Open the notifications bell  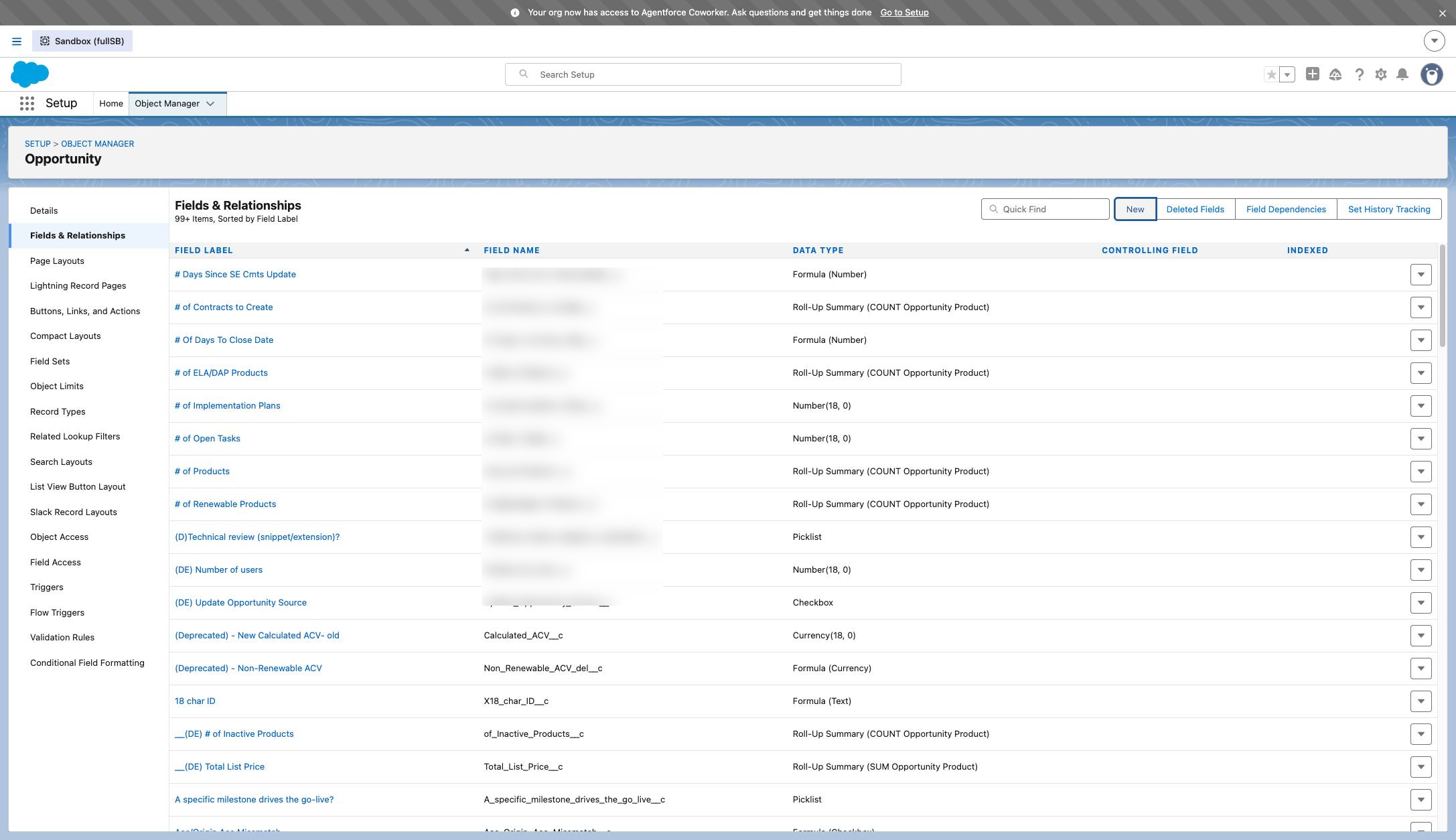pyautogui.click(x=1402, y=74)
